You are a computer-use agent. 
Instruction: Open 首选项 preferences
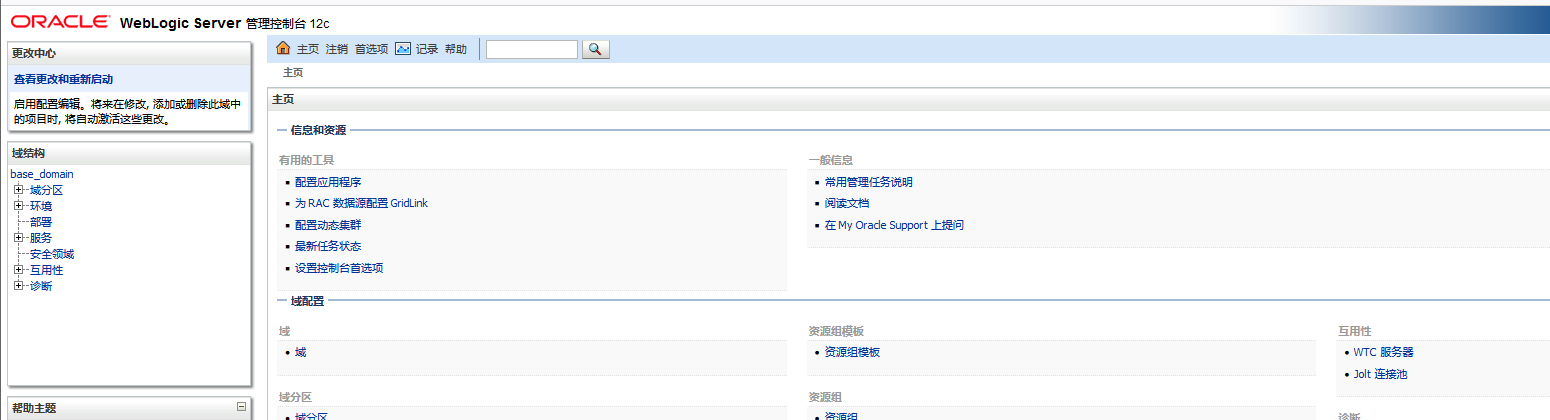point(371,49)
